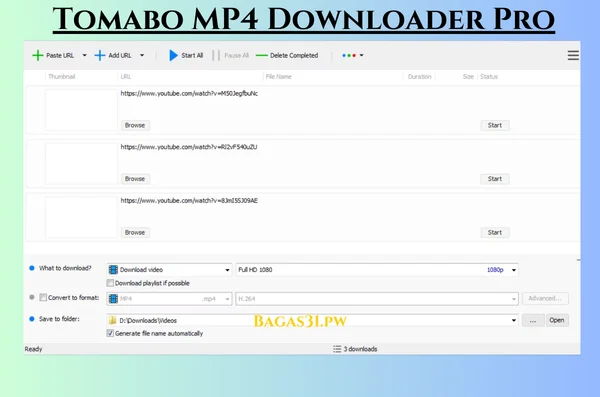
Task: Click the 3 downloads status text
Action: 360,349
